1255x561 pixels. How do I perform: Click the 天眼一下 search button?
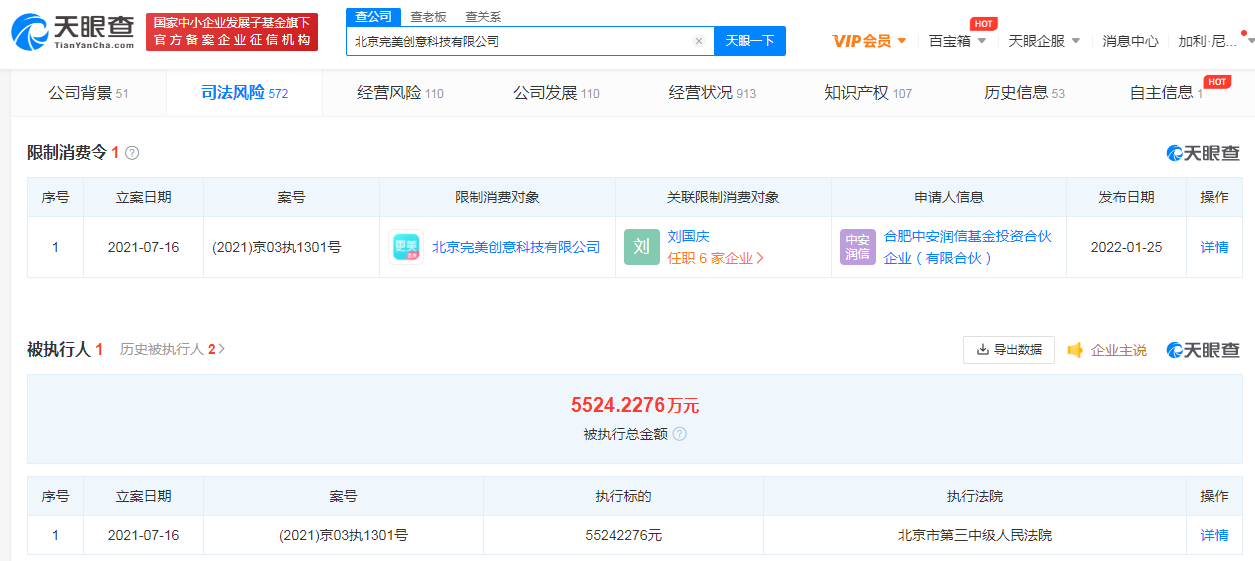749,41
